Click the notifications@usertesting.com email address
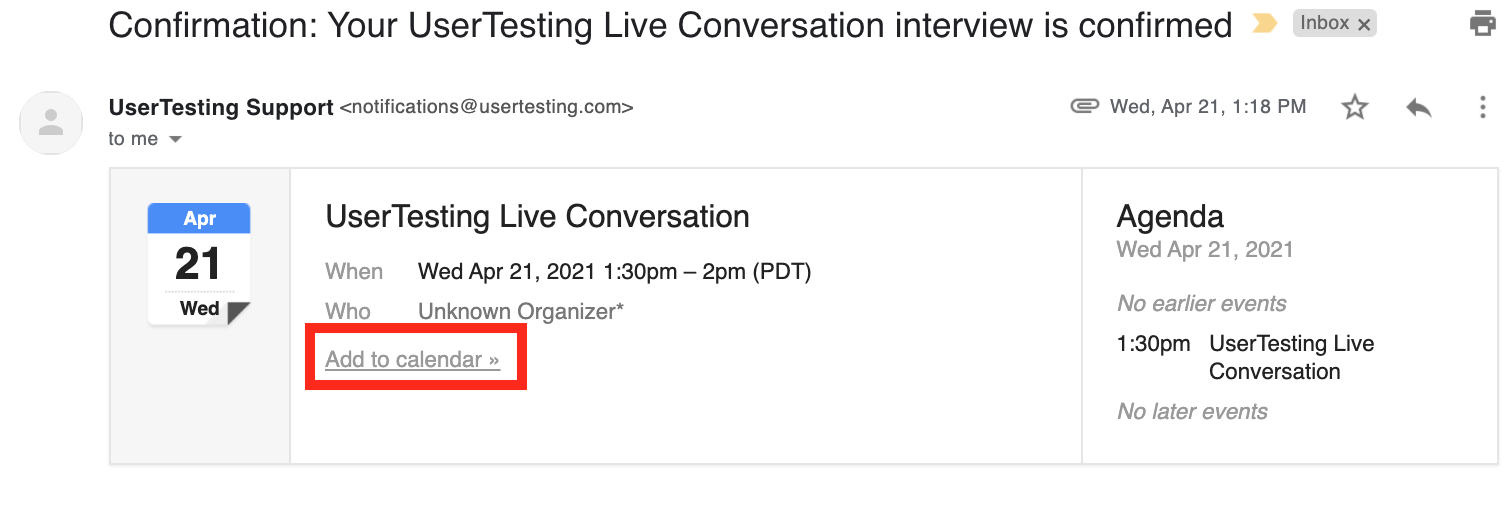 [x=487, y=107]
